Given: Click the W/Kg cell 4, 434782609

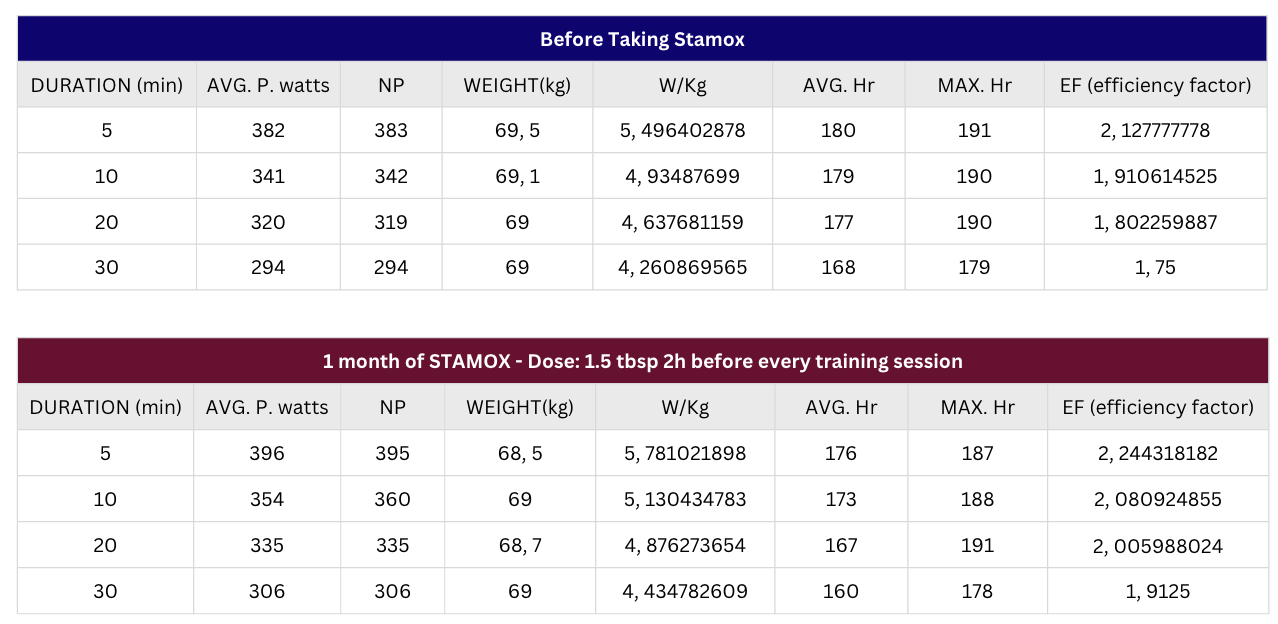Looking at the screenshot, I should tap(685, 591).
